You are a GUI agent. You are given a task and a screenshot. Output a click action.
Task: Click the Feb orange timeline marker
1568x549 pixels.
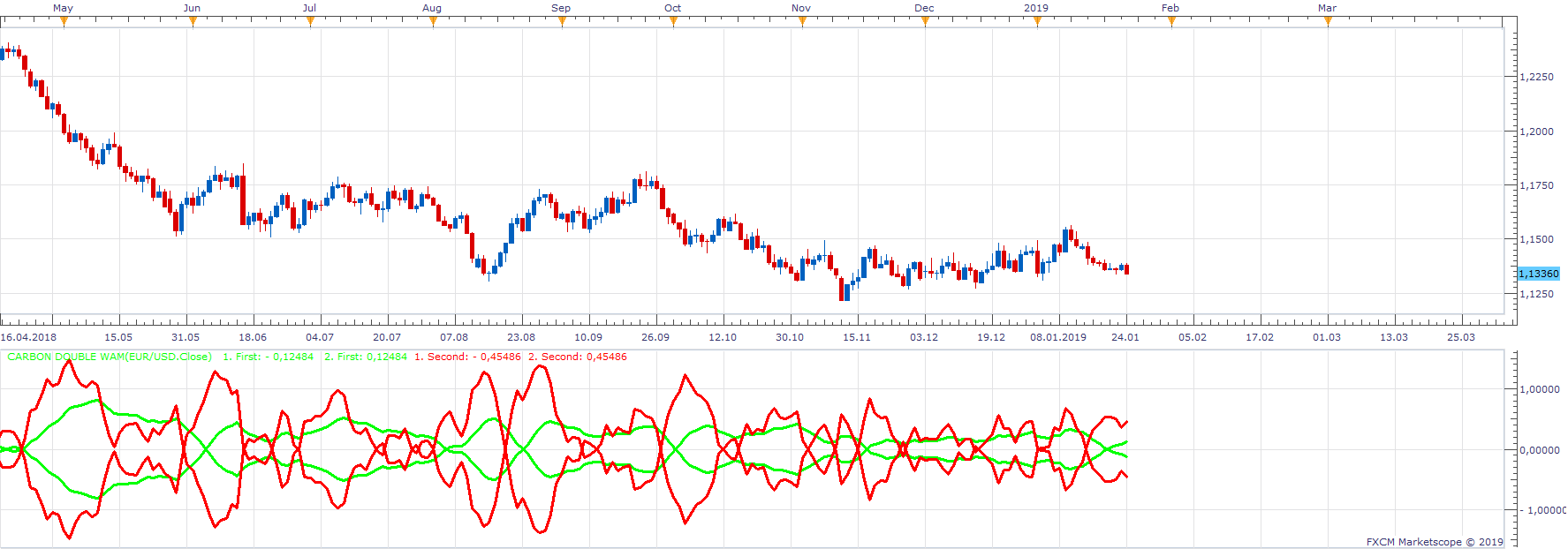1171,22
